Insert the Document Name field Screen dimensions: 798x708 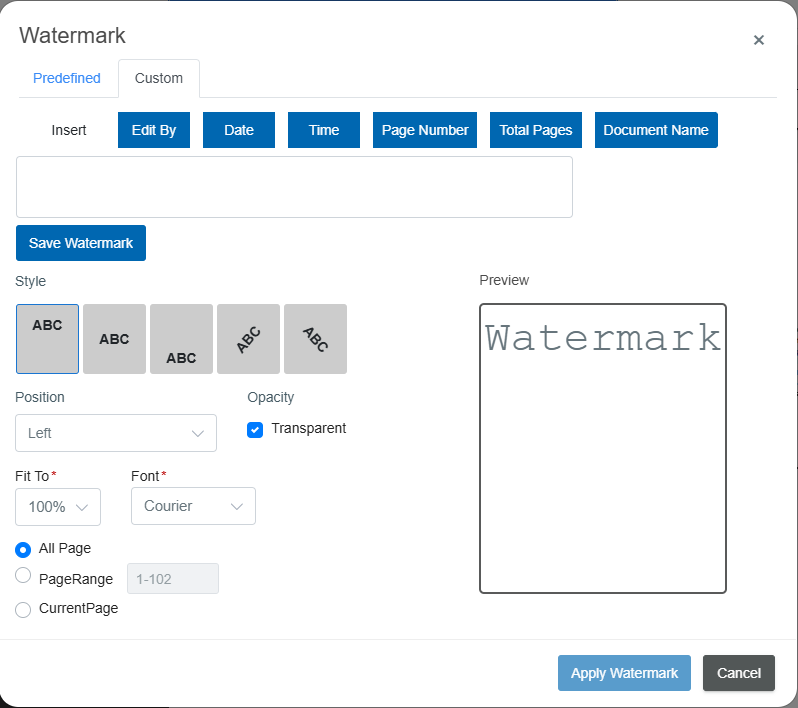(x=656, y=130)
